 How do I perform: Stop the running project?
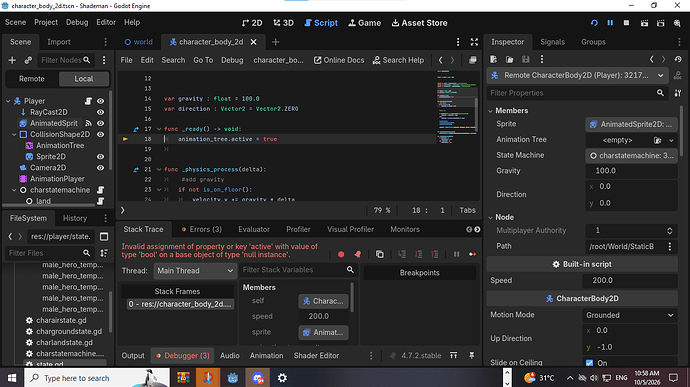(626, 23)
